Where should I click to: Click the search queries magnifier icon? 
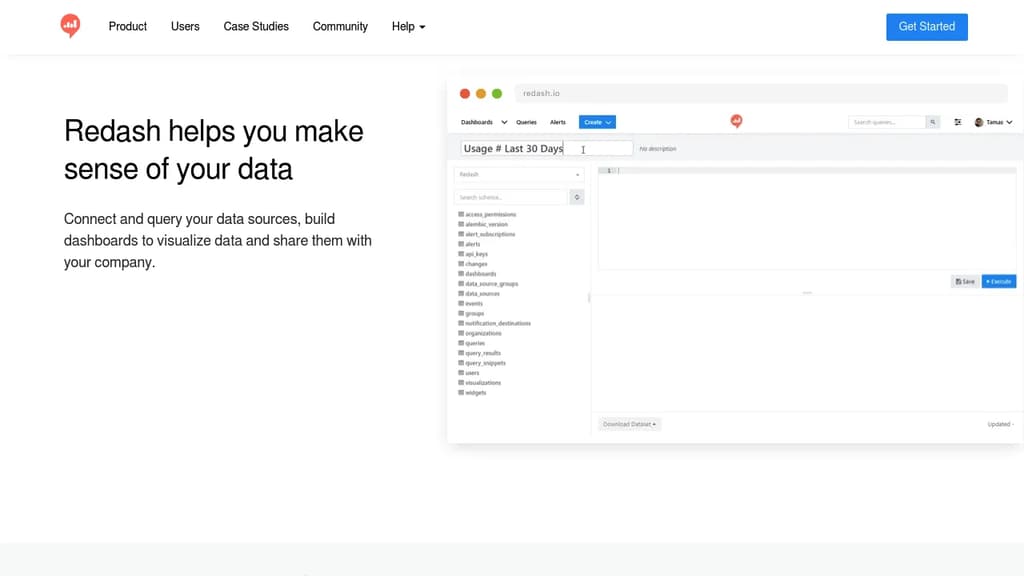pyautogui.click(x=932, y=121)
